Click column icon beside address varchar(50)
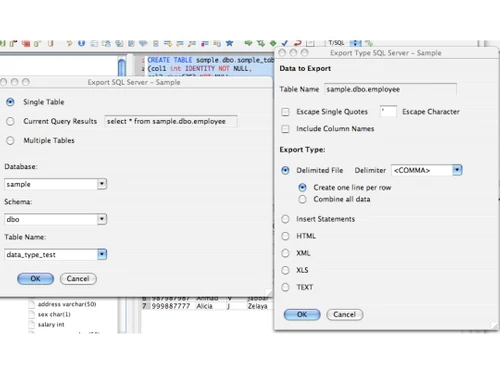The height and width of the screenshot is (375, 500). 32,304
